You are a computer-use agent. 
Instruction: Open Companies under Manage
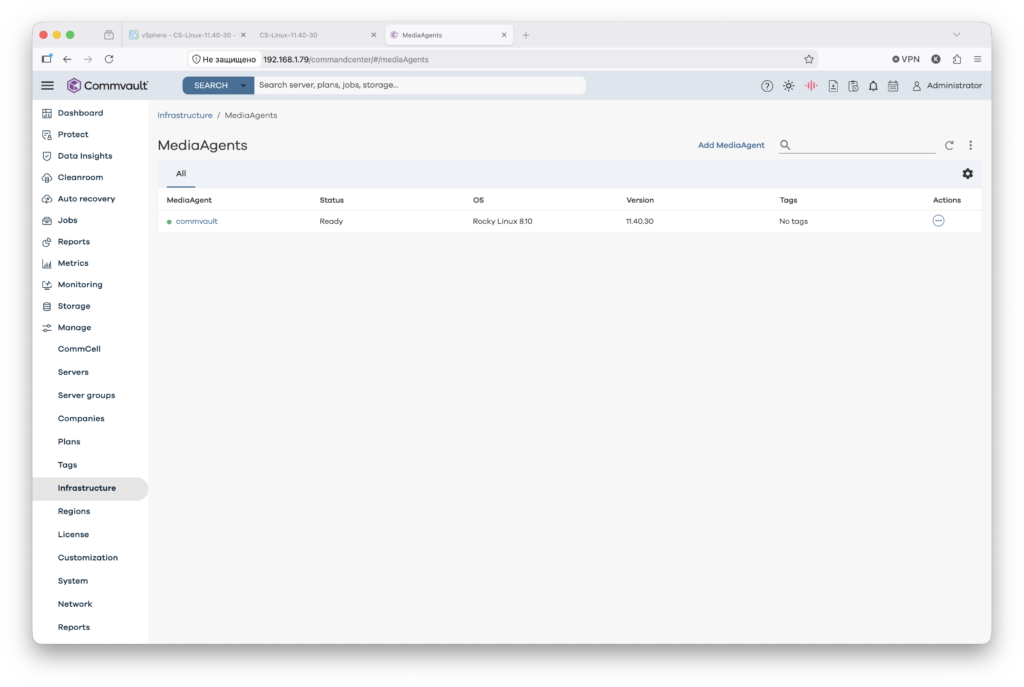(81, 419)
